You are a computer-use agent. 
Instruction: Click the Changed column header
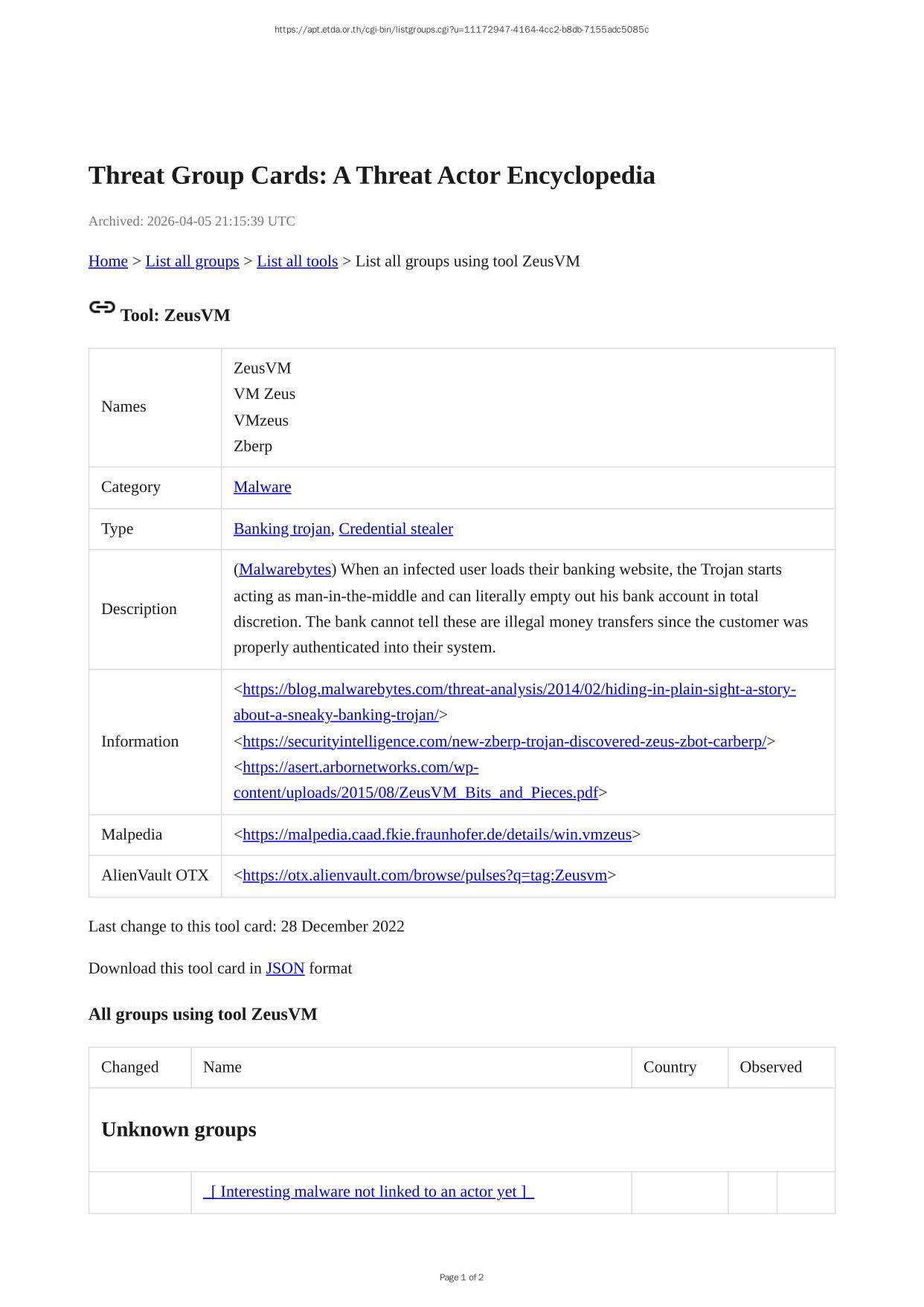129,1067
